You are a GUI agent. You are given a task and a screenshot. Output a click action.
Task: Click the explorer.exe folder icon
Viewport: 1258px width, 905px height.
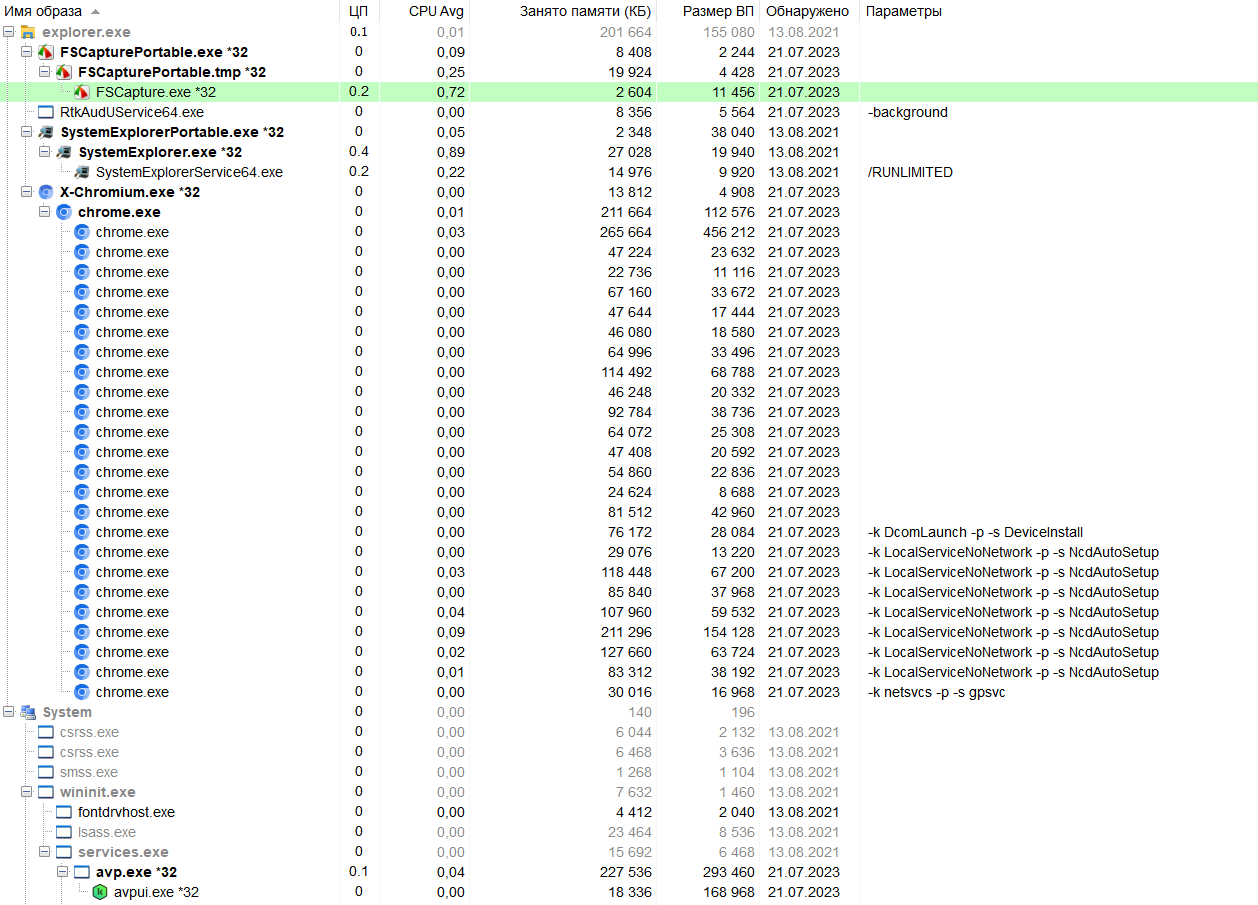click(28, 32)
